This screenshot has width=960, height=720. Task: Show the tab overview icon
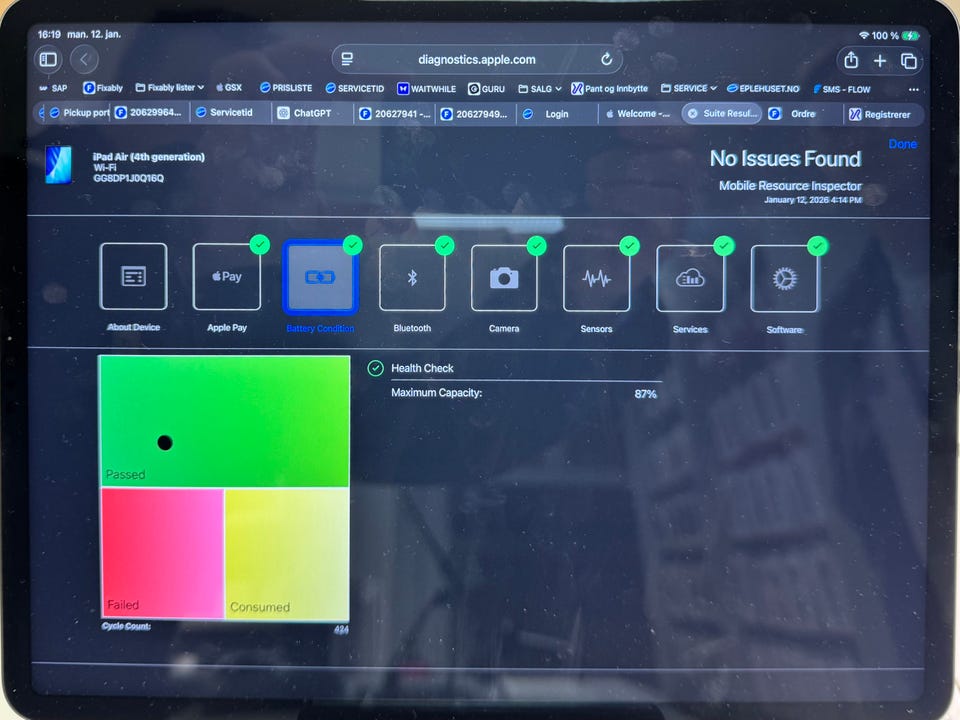tap(909, 61)
